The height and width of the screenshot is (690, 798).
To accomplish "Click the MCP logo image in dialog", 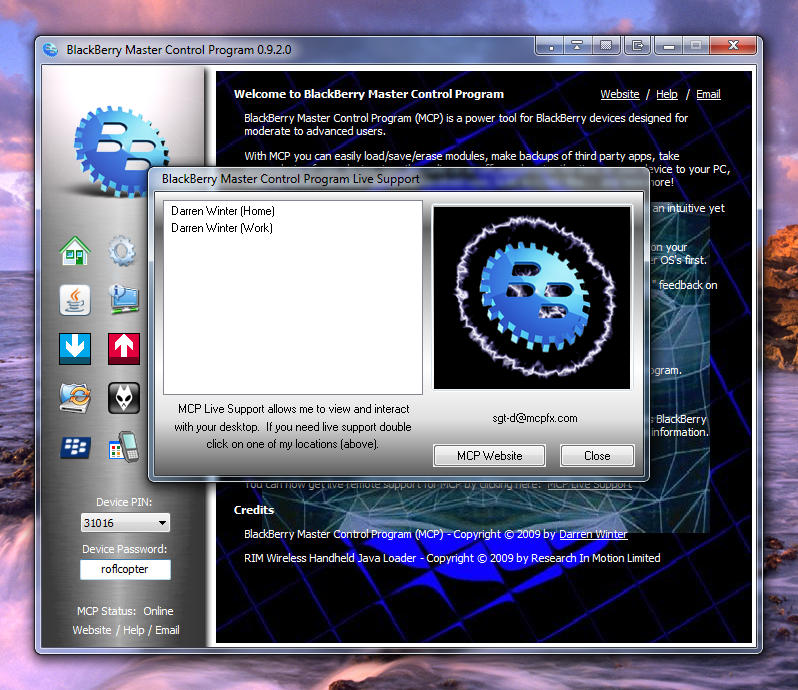I will (531, 298).
